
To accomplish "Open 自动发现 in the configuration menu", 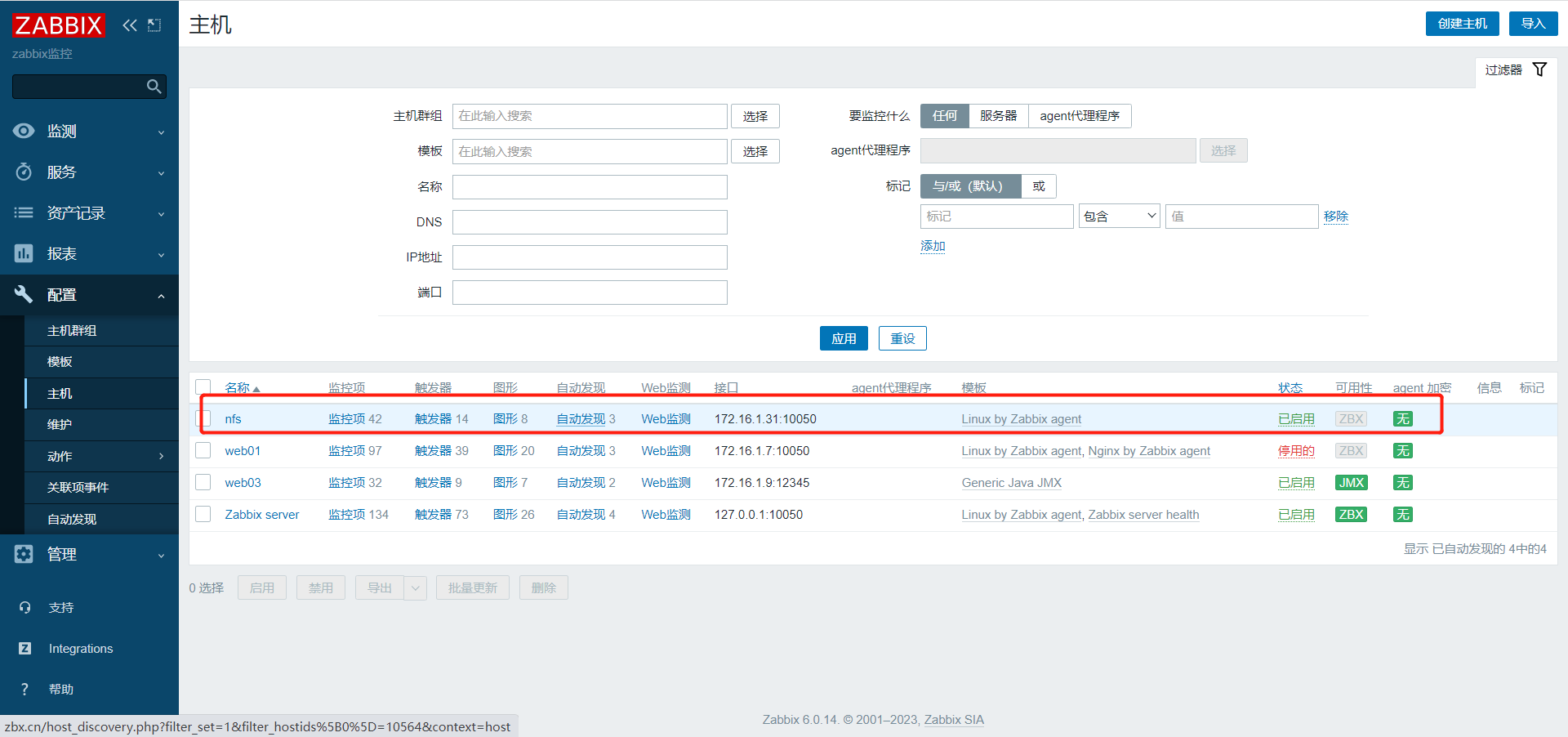I will [101, 519].
